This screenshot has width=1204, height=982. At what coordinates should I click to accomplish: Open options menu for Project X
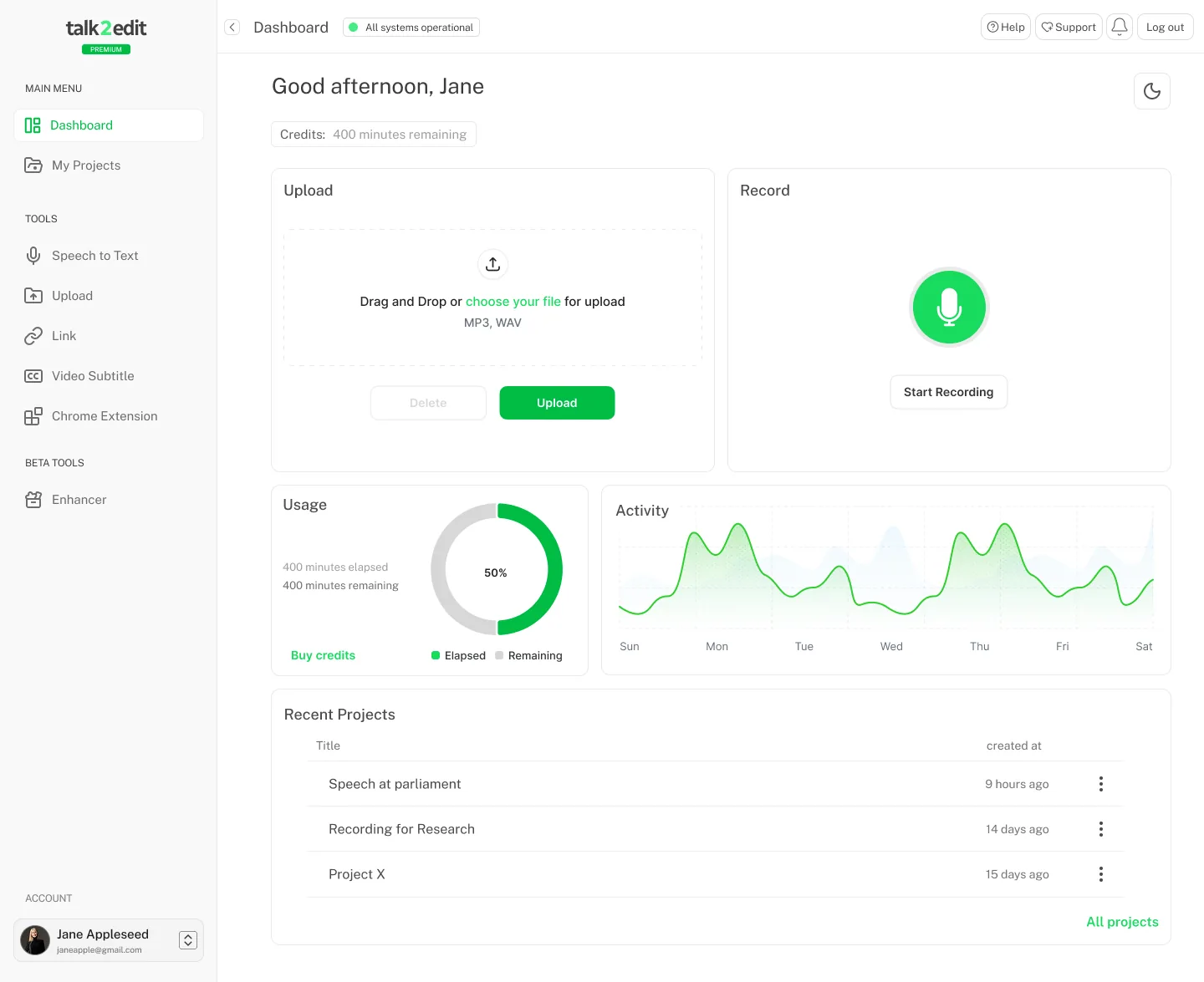point(1101,874)
